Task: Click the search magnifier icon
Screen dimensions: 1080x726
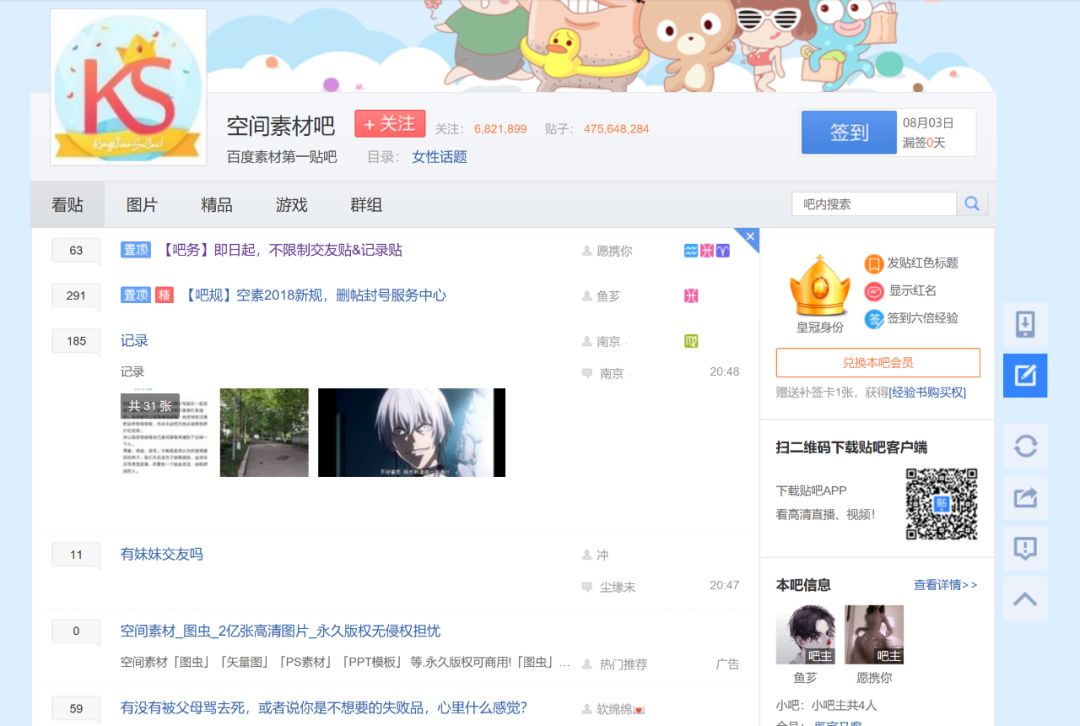Action: (x=971, y=203)
